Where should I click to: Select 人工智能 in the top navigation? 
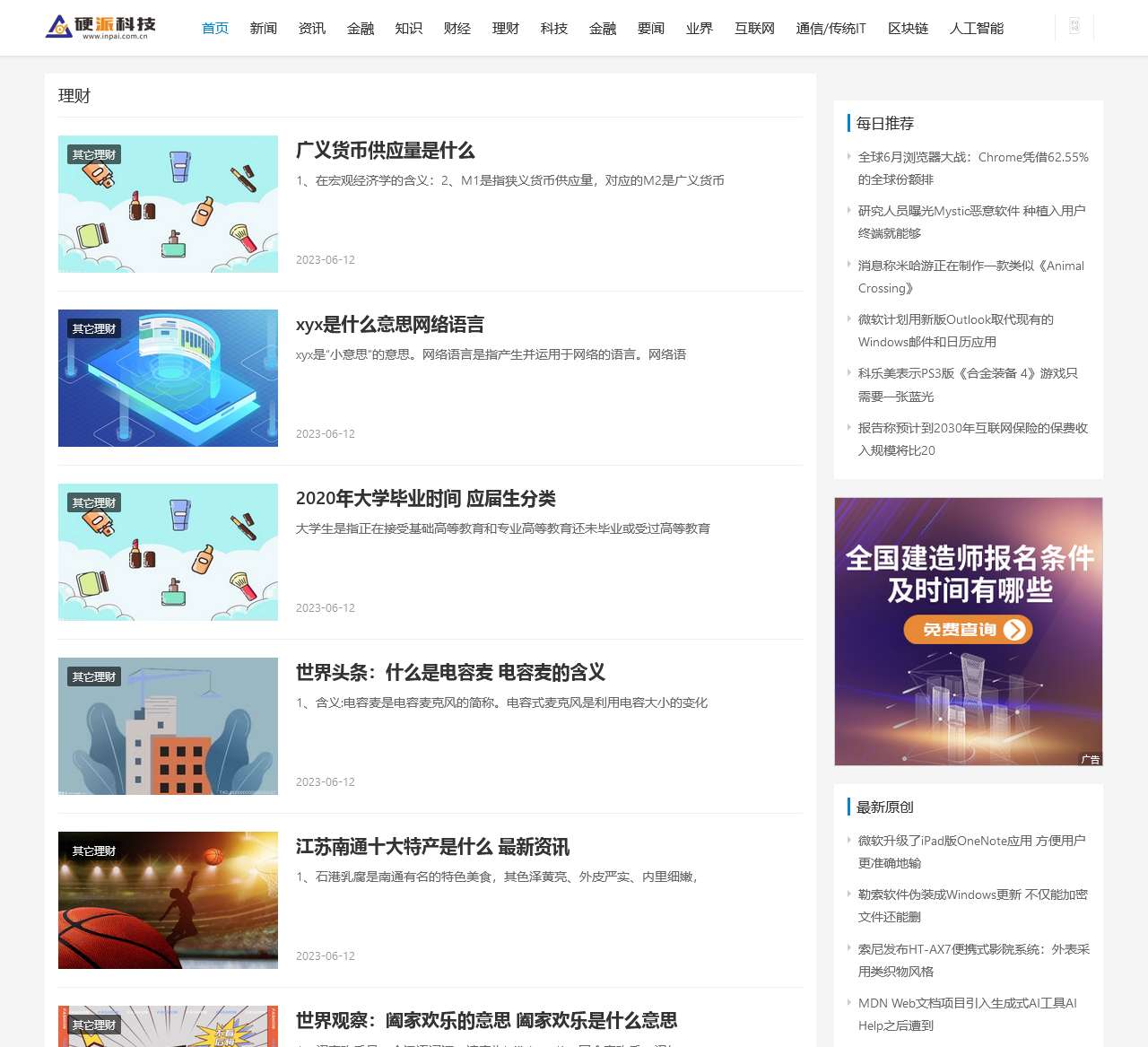tap(976, 29)
